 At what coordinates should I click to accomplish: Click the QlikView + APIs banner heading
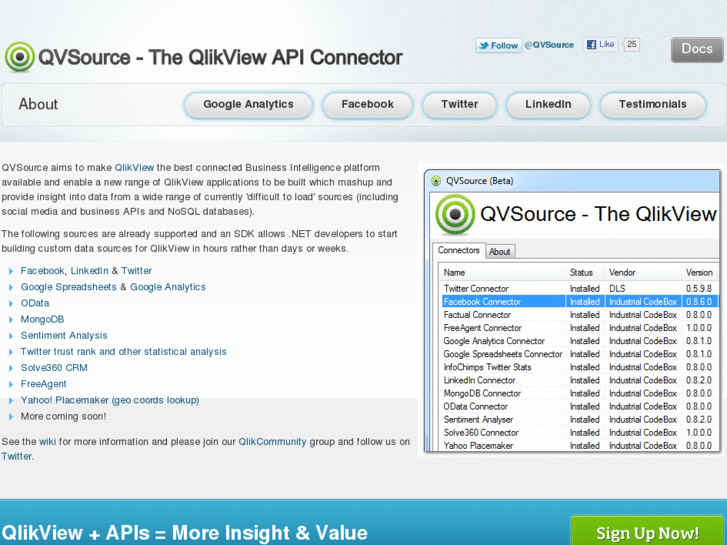click(184, 533)
